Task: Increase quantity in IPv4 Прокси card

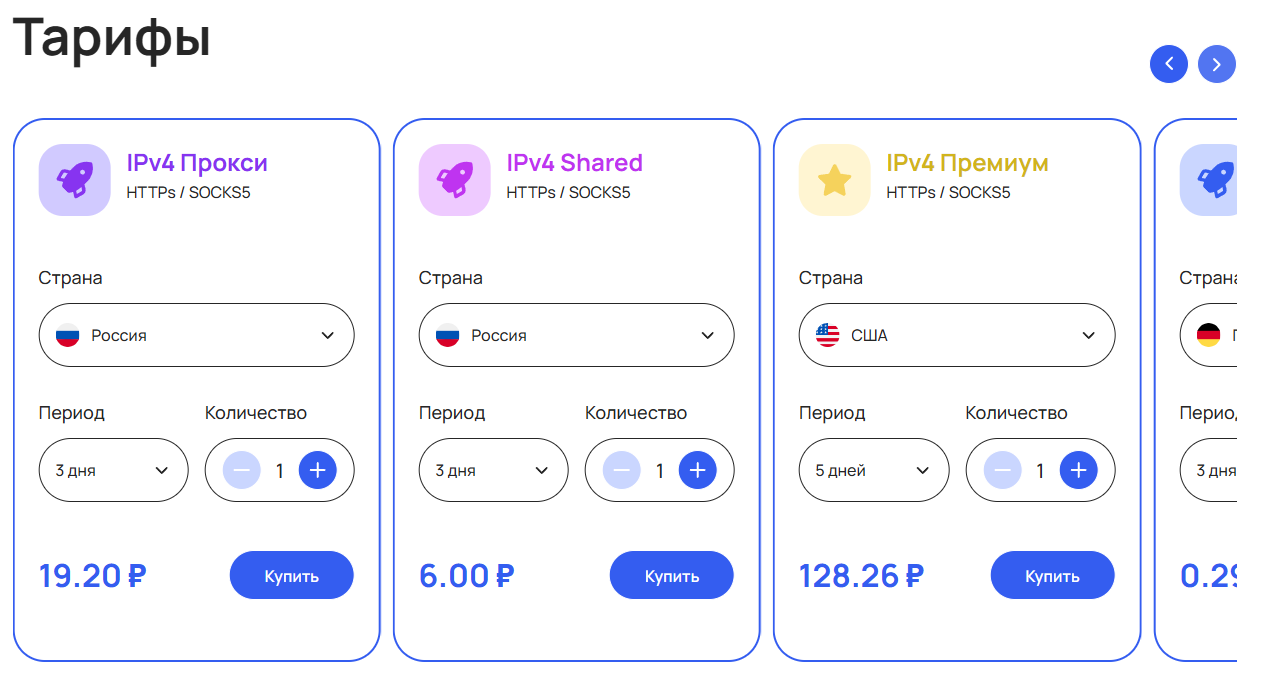Action: pyautogui.click(x=318, y=470)
